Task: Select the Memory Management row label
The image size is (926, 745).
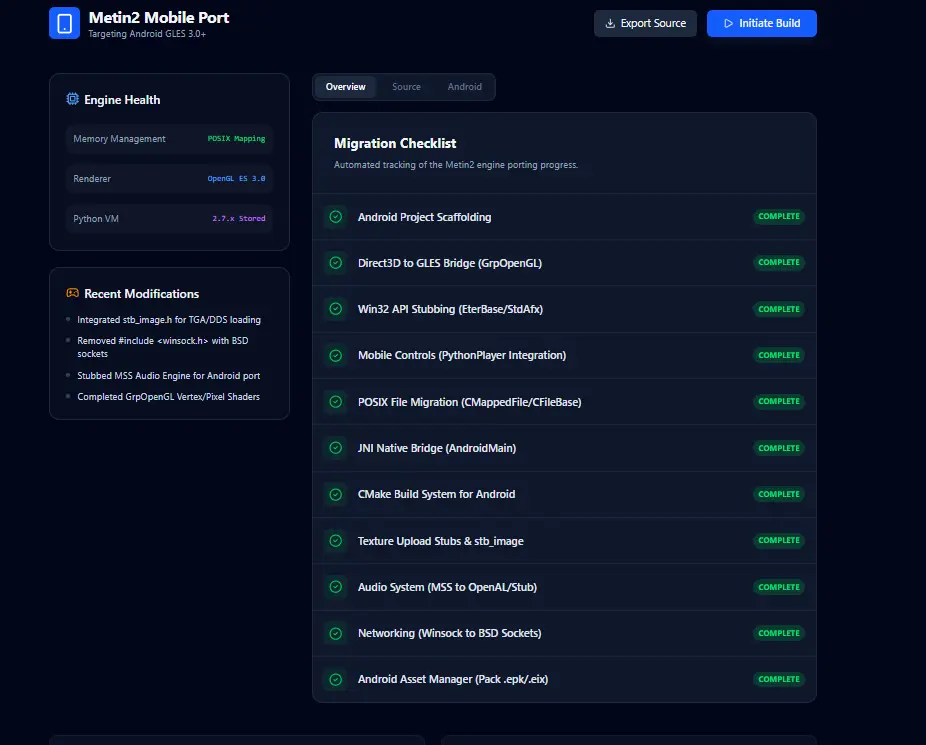Action: click(x=119, y=139)
